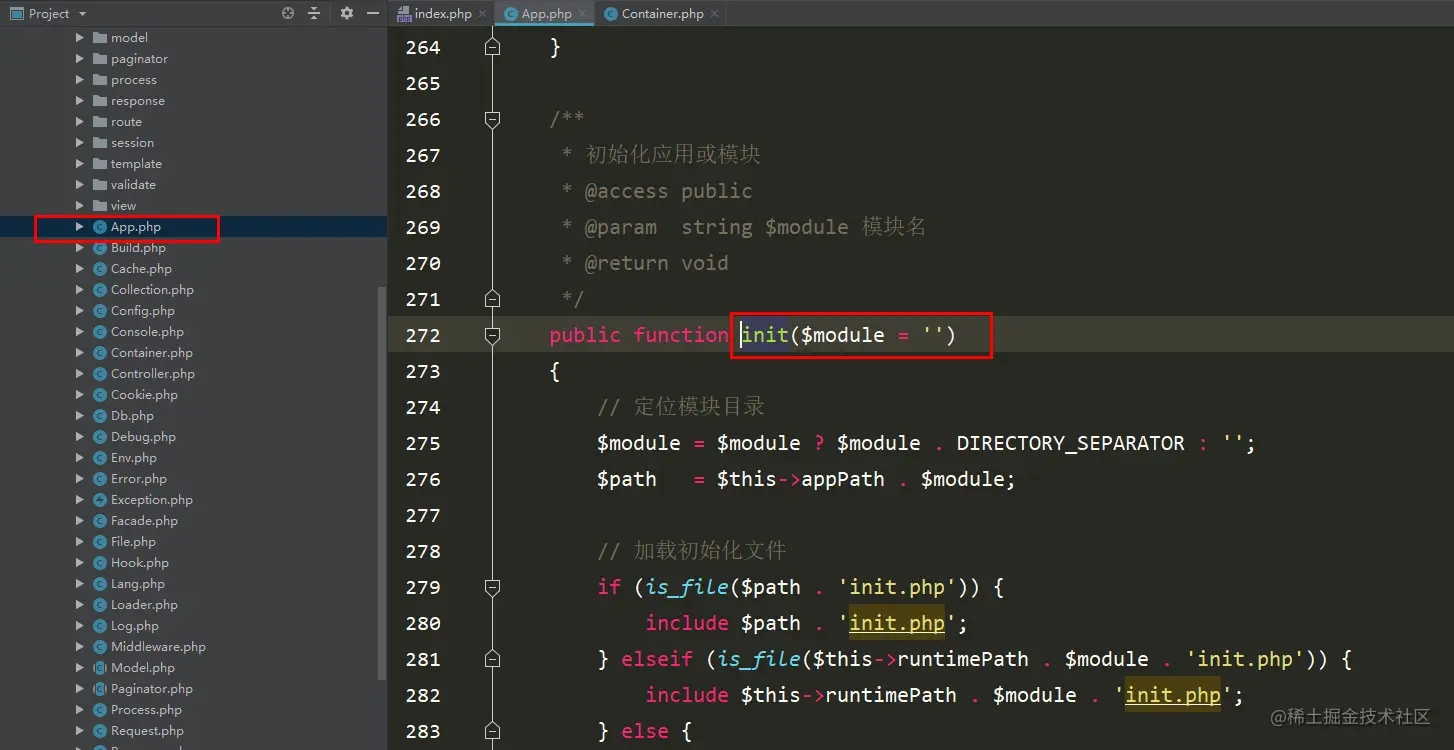Switch to the App.php editor tab
This screenshot has height=750, width=1454.
point(546,14)
